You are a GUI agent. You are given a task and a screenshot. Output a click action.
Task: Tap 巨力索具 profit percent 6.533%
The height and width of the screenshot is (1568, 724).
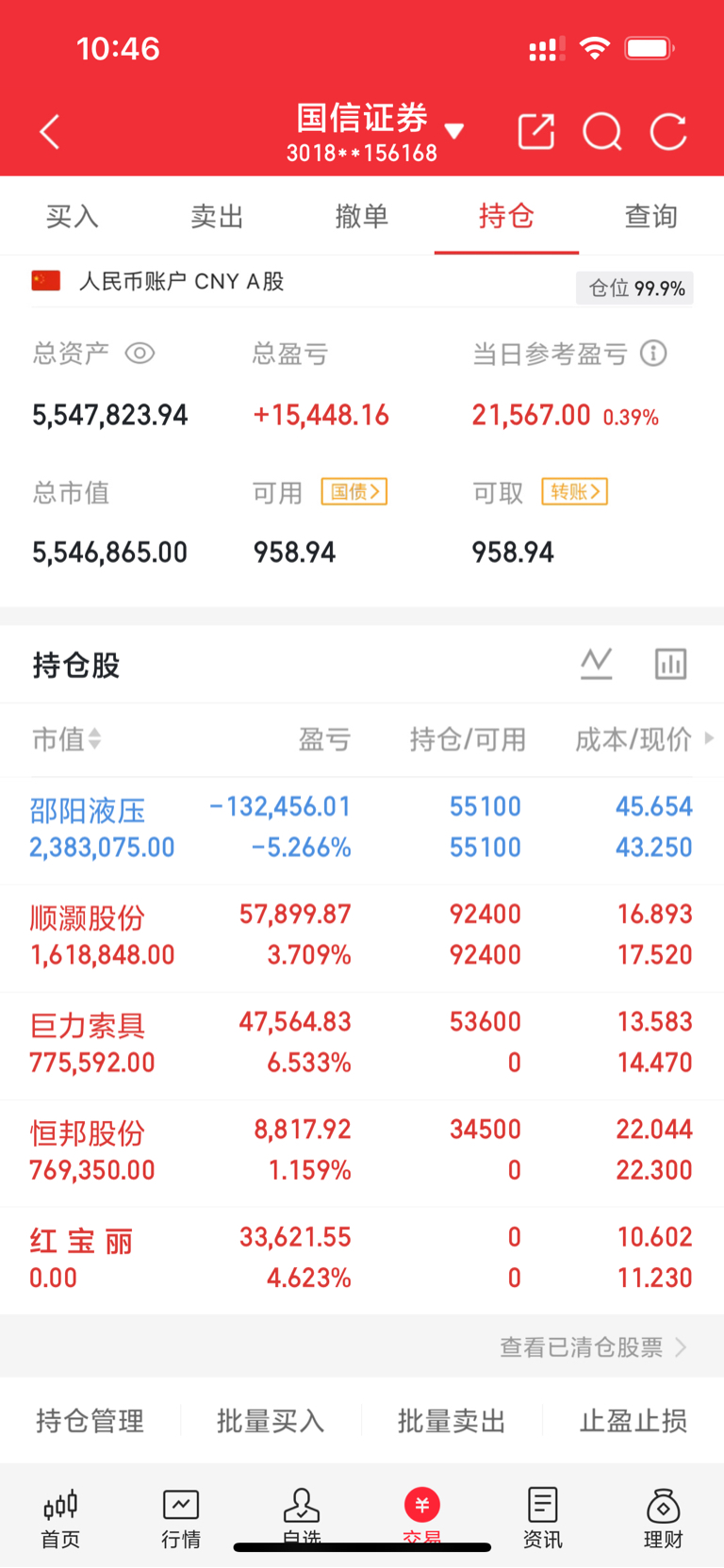click(x=308, y=1063)
